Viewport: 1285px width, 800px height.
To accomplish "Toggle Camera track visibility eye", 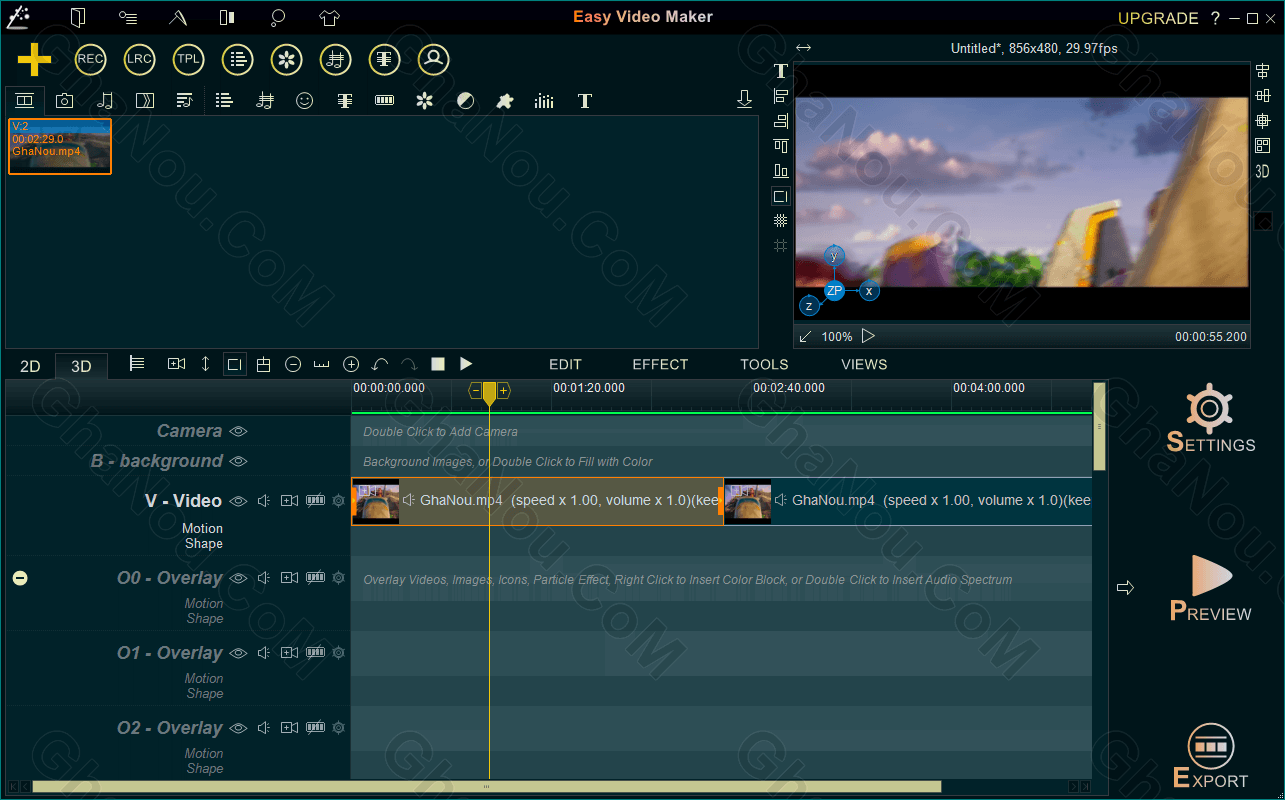I will 238,431.
